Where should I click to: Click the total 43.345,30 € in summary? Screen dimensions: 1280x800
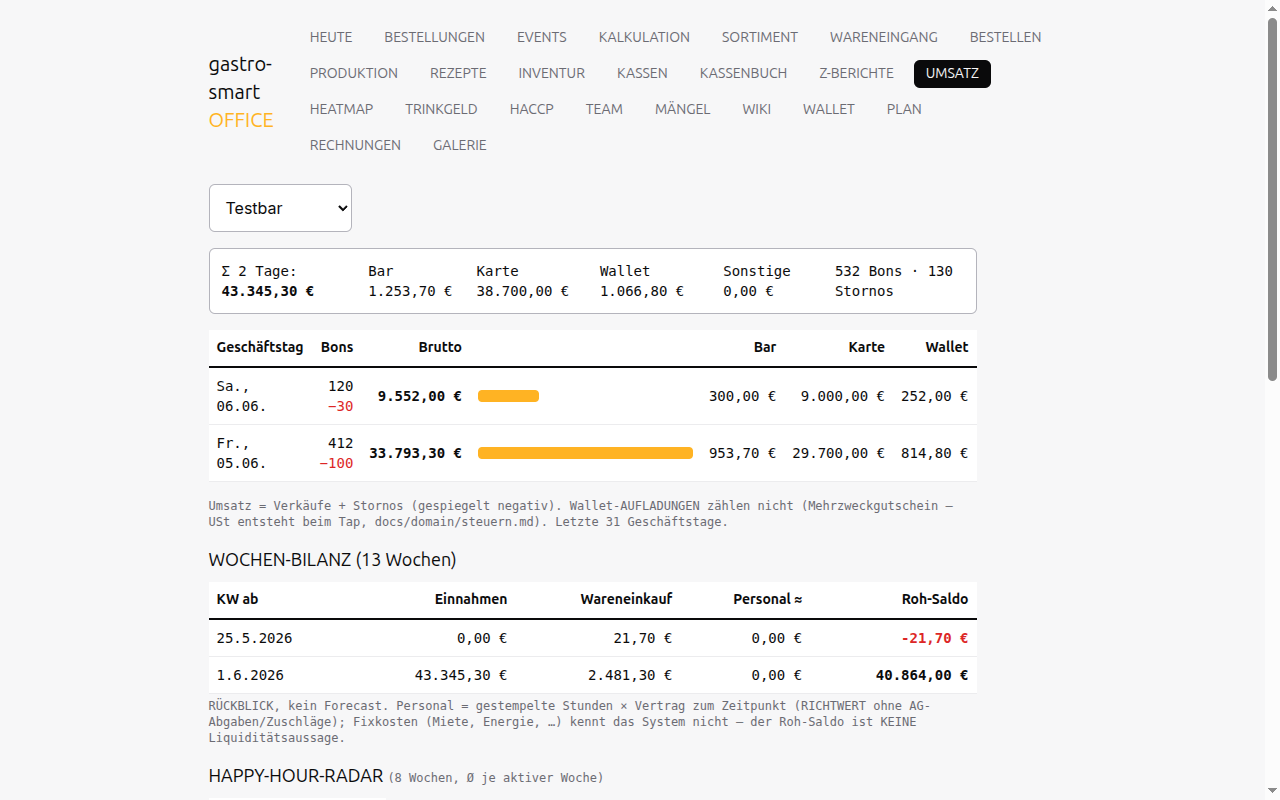click(x=268, y=291)
